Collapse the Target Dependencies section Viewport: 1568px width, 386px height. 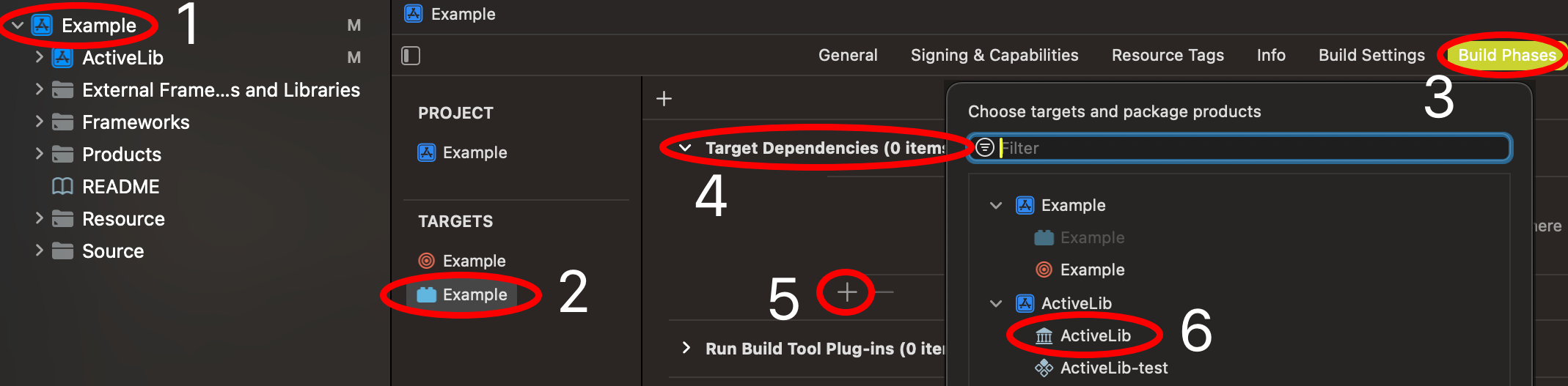pos(685,148)
